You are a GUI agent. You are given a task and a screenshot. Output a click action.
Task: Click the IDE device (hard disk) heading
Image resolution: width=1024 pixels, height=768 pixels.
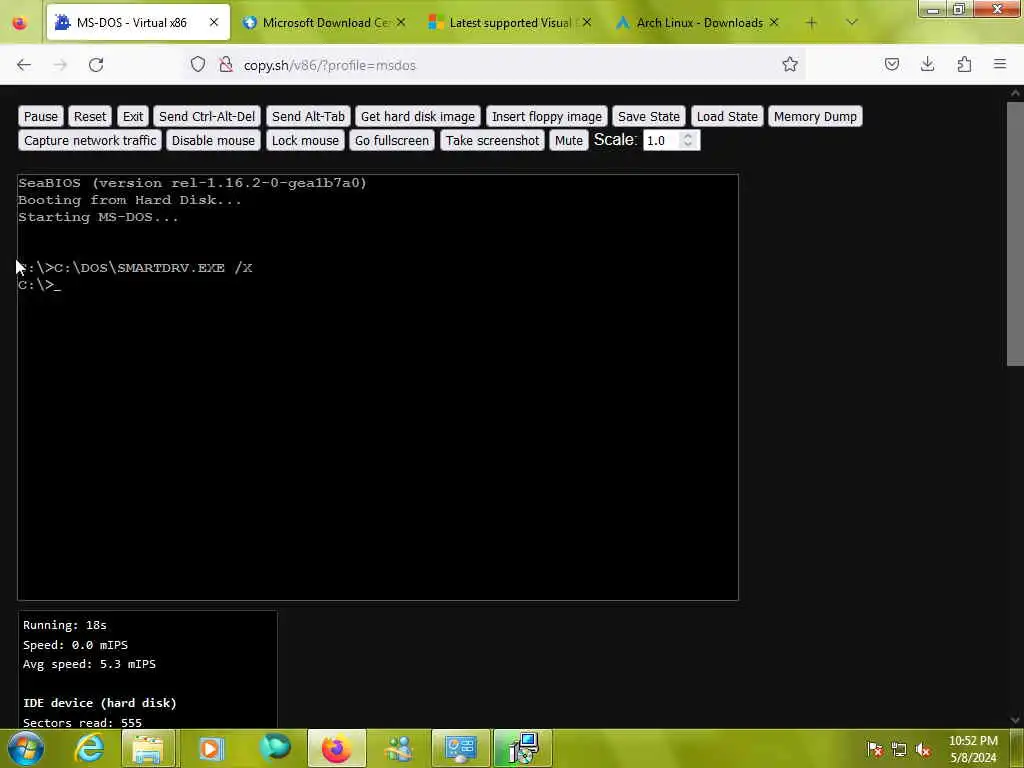100,703
